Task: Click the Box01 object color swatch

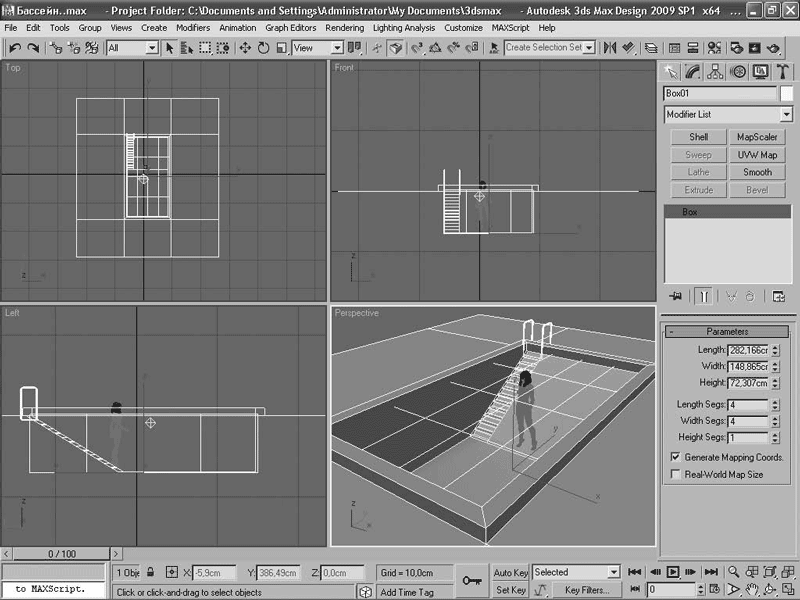Action: (787, 93)
